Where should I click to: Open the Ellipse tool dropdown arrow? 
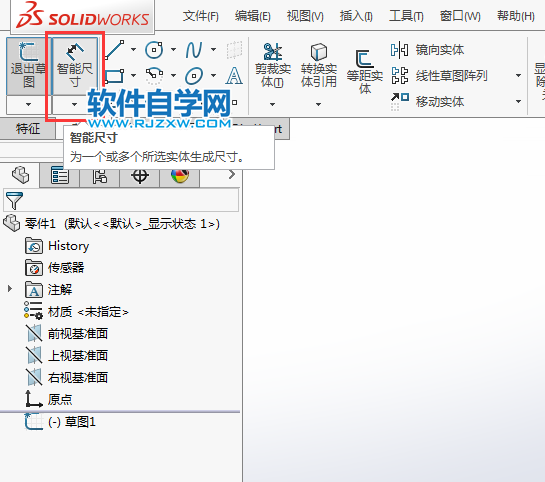(213, 75)
